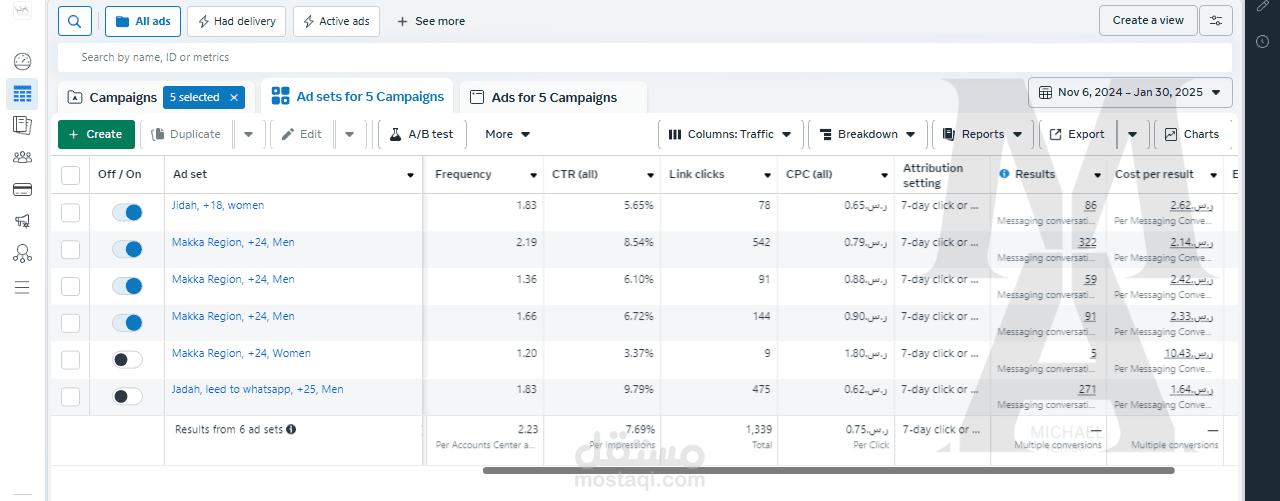The width and height of the screenshot is (1280, 501).
Task: Turn off the Jidah, +18, women ad set
Action: point(127,212)
